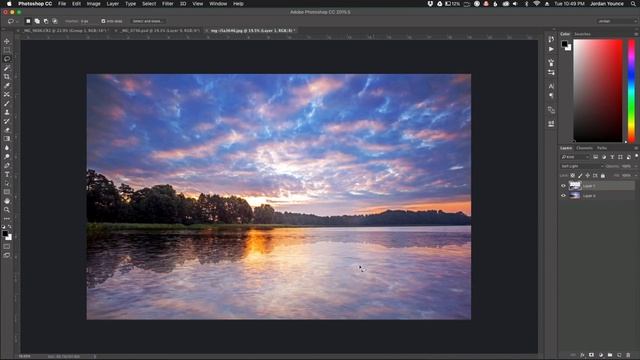Select the Brush tool

coord(7,103)
